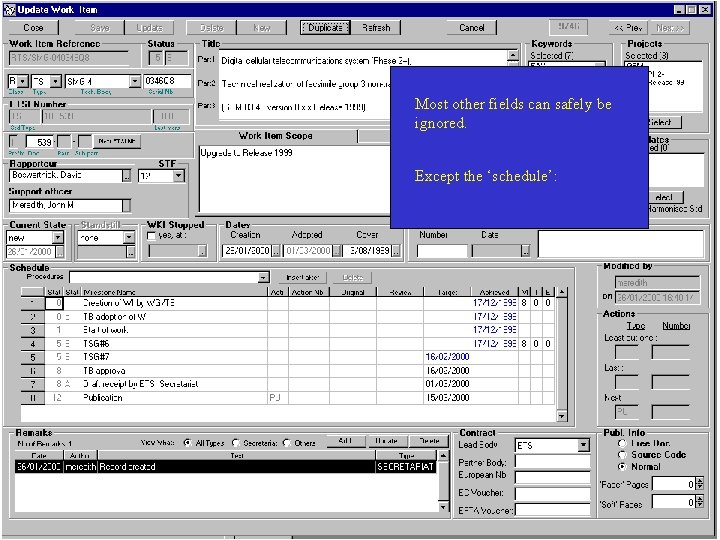The height and width of the screenshot is (540, 720).
Task: Click the Type column header in Actions
Action: [636, 326]
